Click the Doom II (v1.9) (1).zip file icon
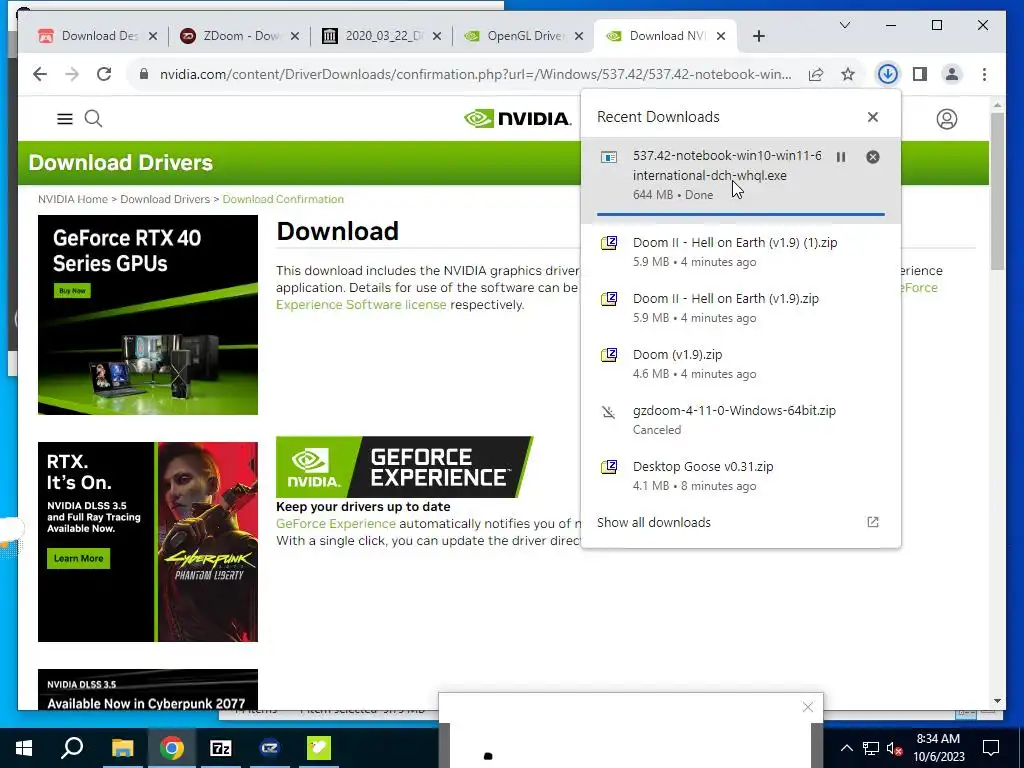1024x768 pixels. pos(609,243)
